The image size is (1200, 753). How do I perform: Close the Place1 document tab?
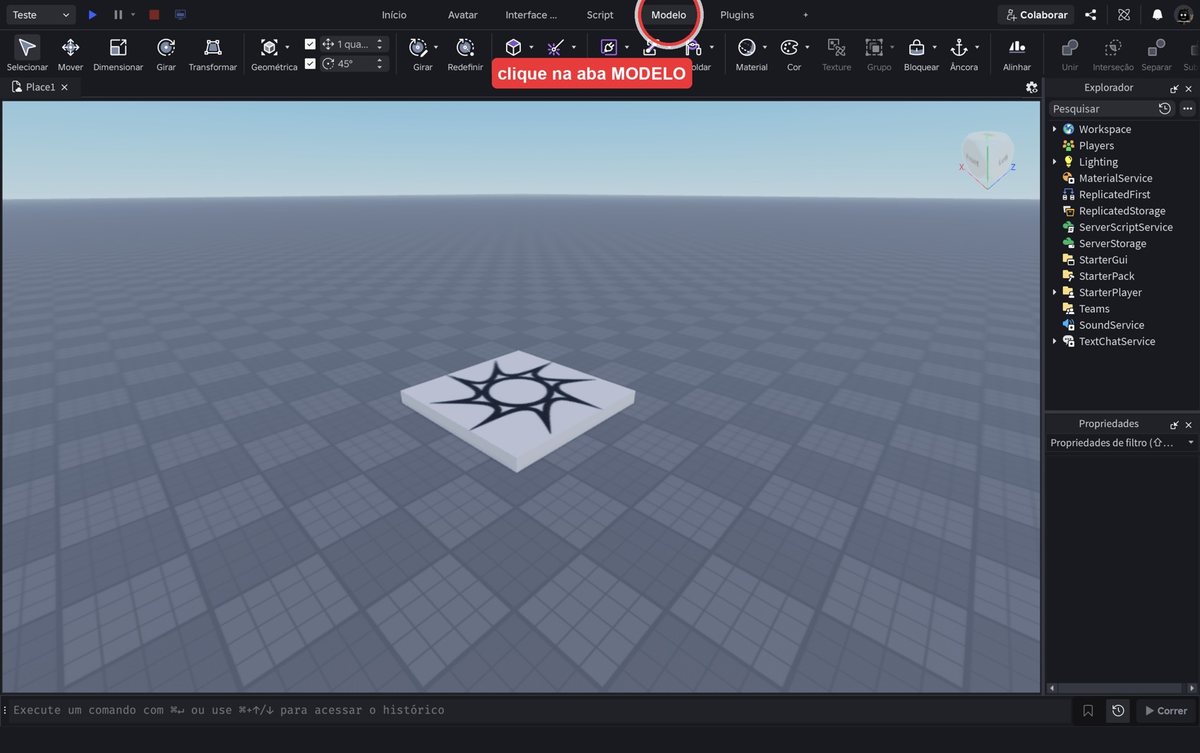click(65, 87)
